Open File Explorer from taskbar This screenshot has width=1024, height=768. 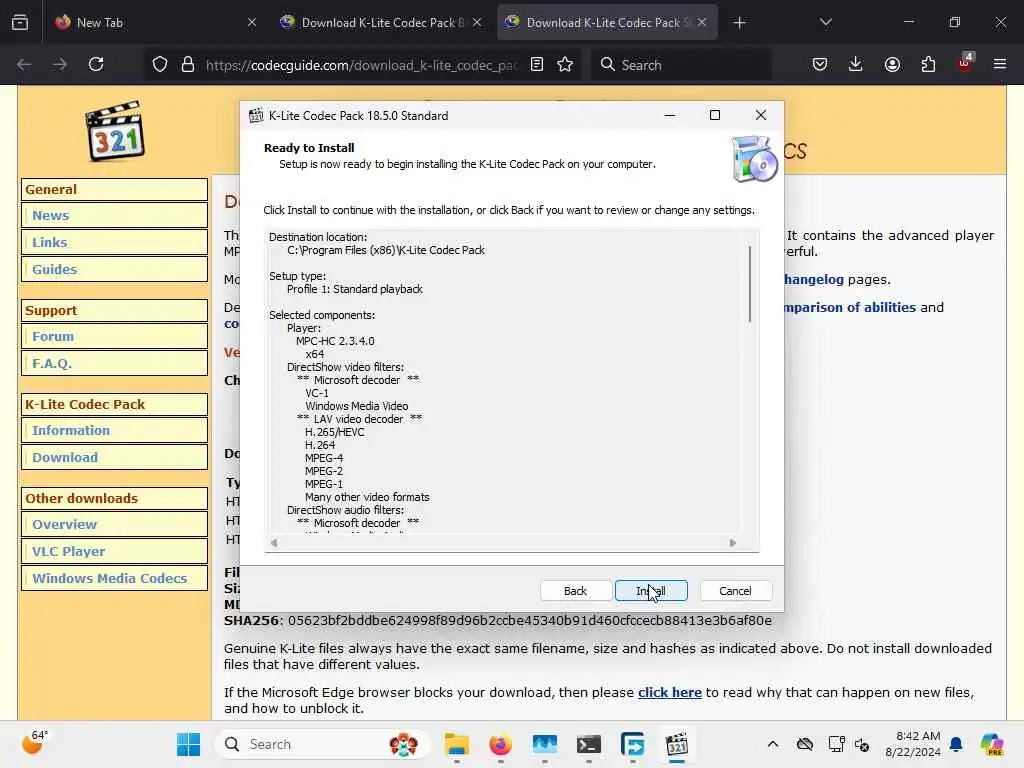coord(456,744)
